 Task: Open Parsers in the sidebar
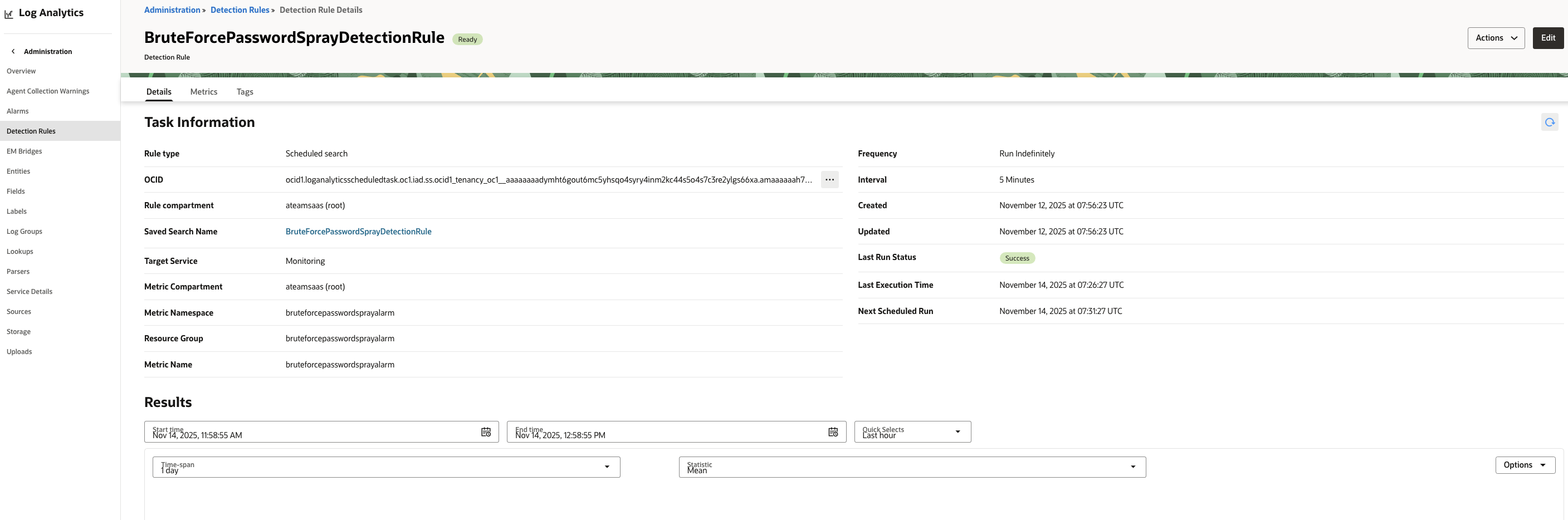18,272
